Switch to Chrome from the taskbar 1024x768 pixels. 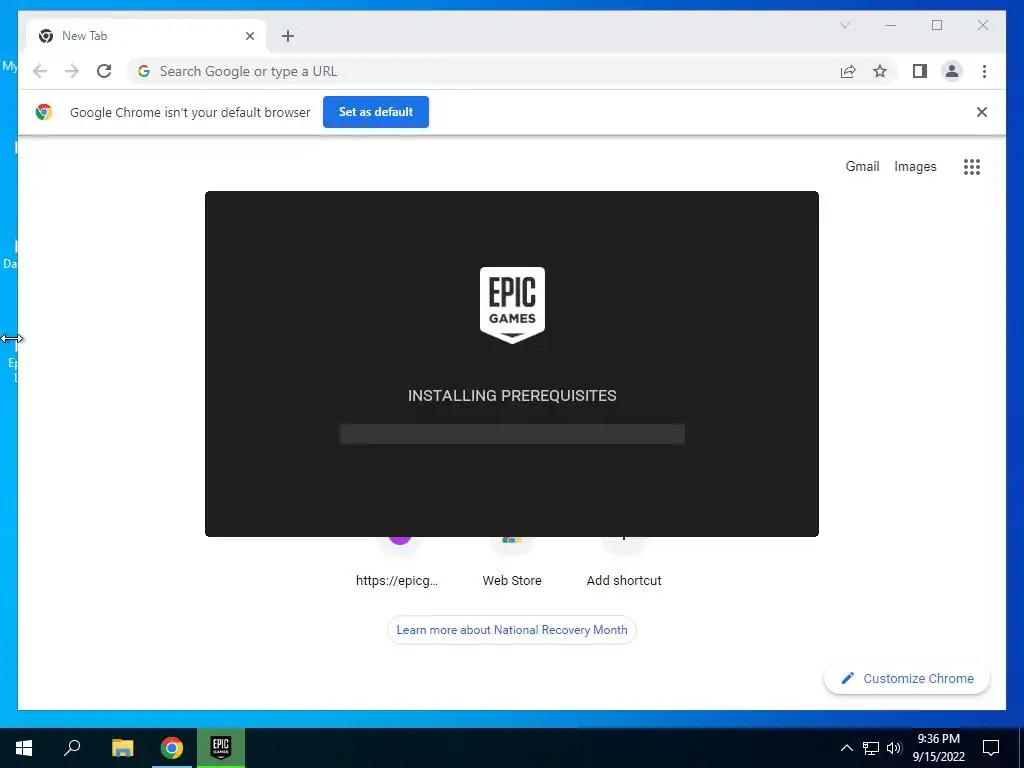coord(172,748)
